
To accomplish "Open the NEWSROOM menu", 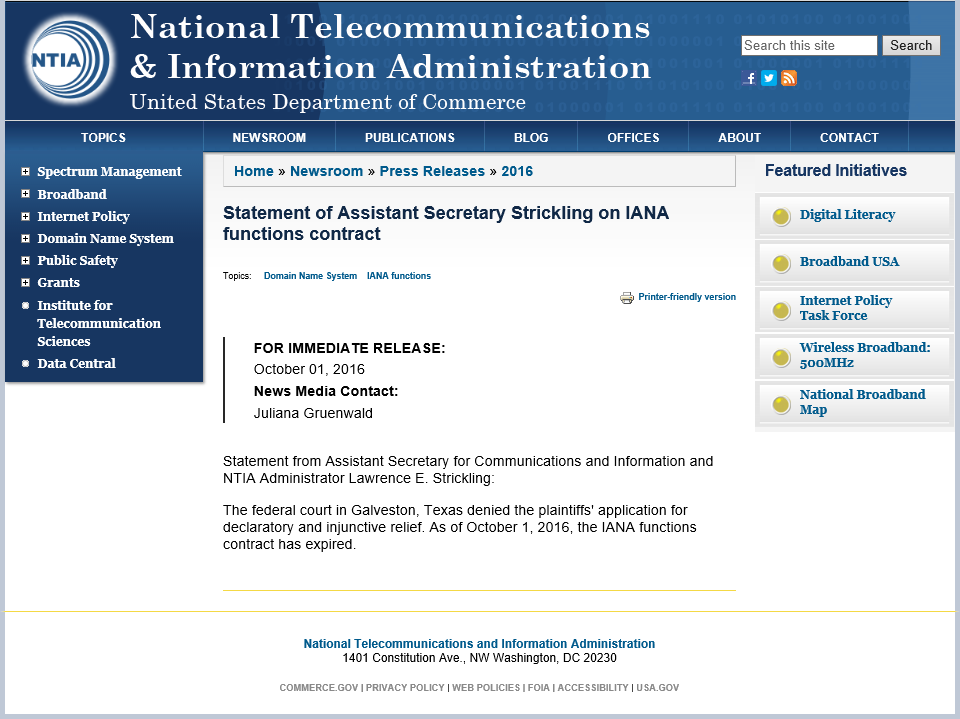I will [268, 137].
